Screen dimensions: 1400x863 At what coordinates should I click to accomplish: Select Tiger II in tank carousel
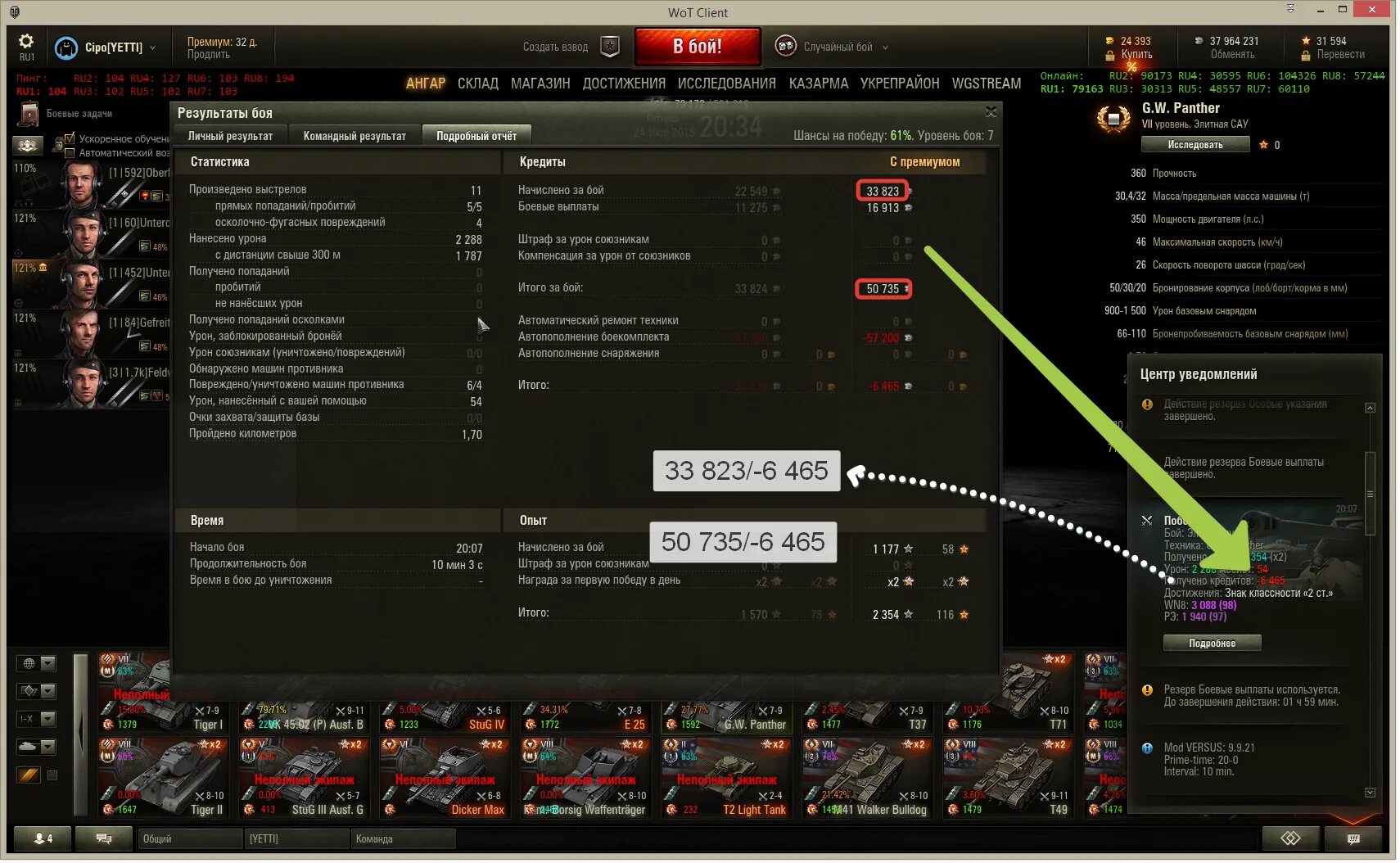click(x=162, y=778)
